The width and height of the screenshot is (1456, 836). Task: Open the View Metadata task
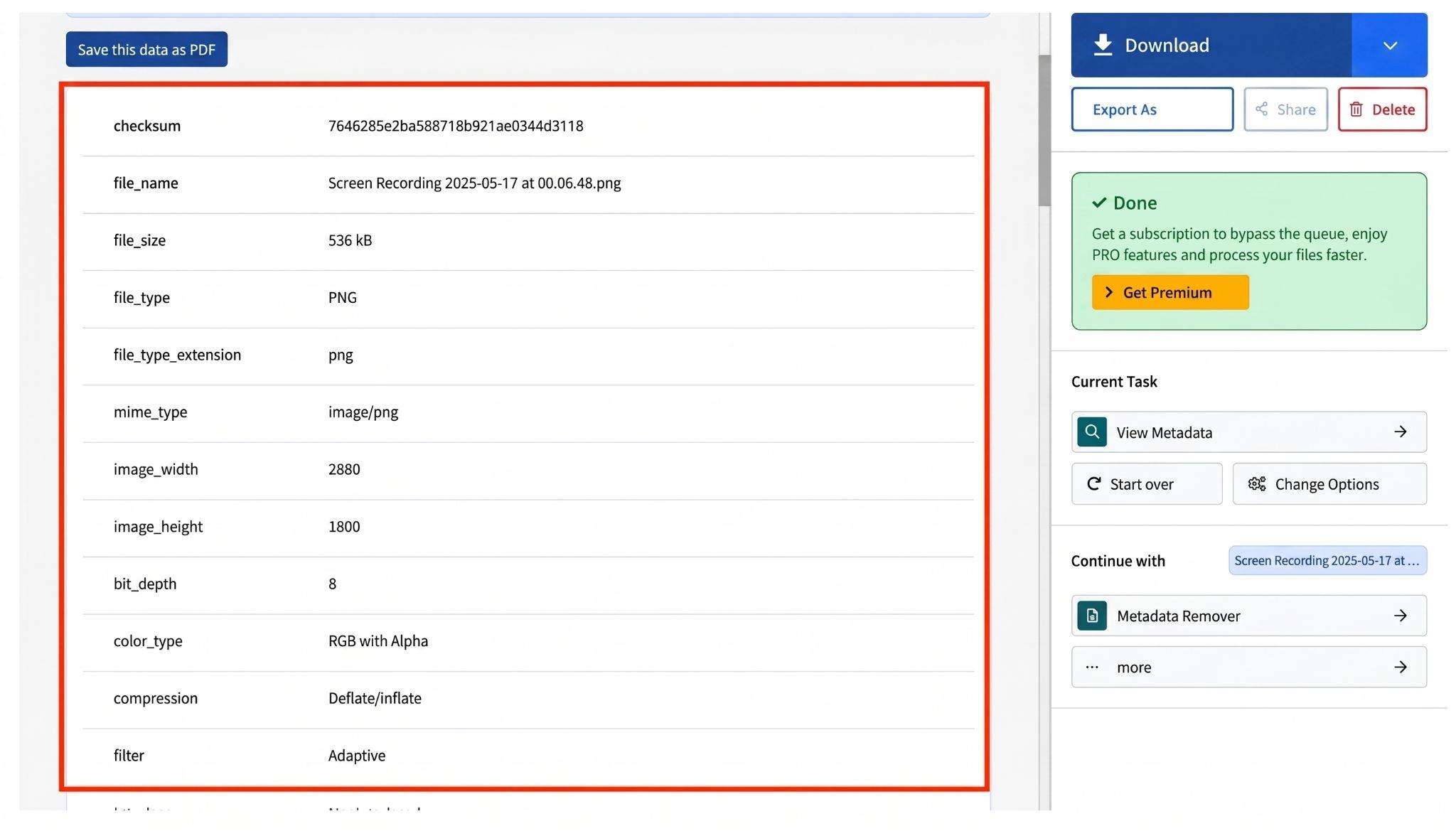pos(1249,432)
